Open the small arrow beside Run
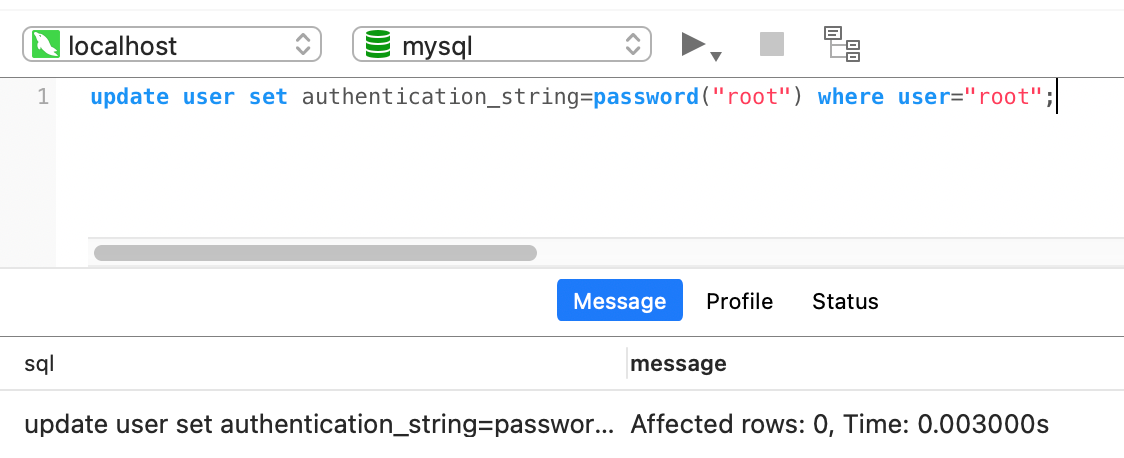This screenshot has height=458, width=1124. click(x=715, y=56)
